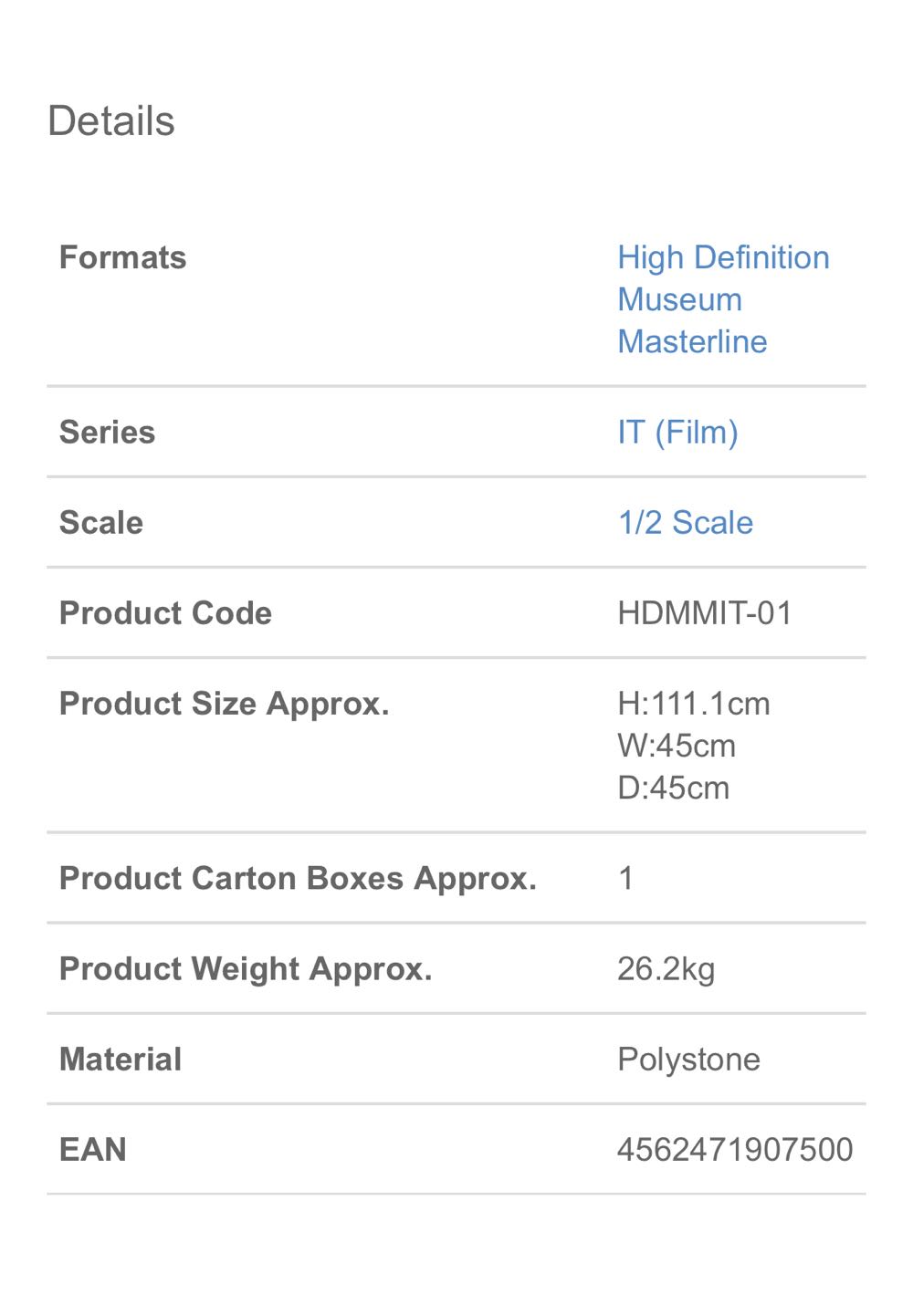Select the EAN number 4562471907500
This screenshot has height=1316, width=913.
pyautogui.click(x=734, y=1149)
